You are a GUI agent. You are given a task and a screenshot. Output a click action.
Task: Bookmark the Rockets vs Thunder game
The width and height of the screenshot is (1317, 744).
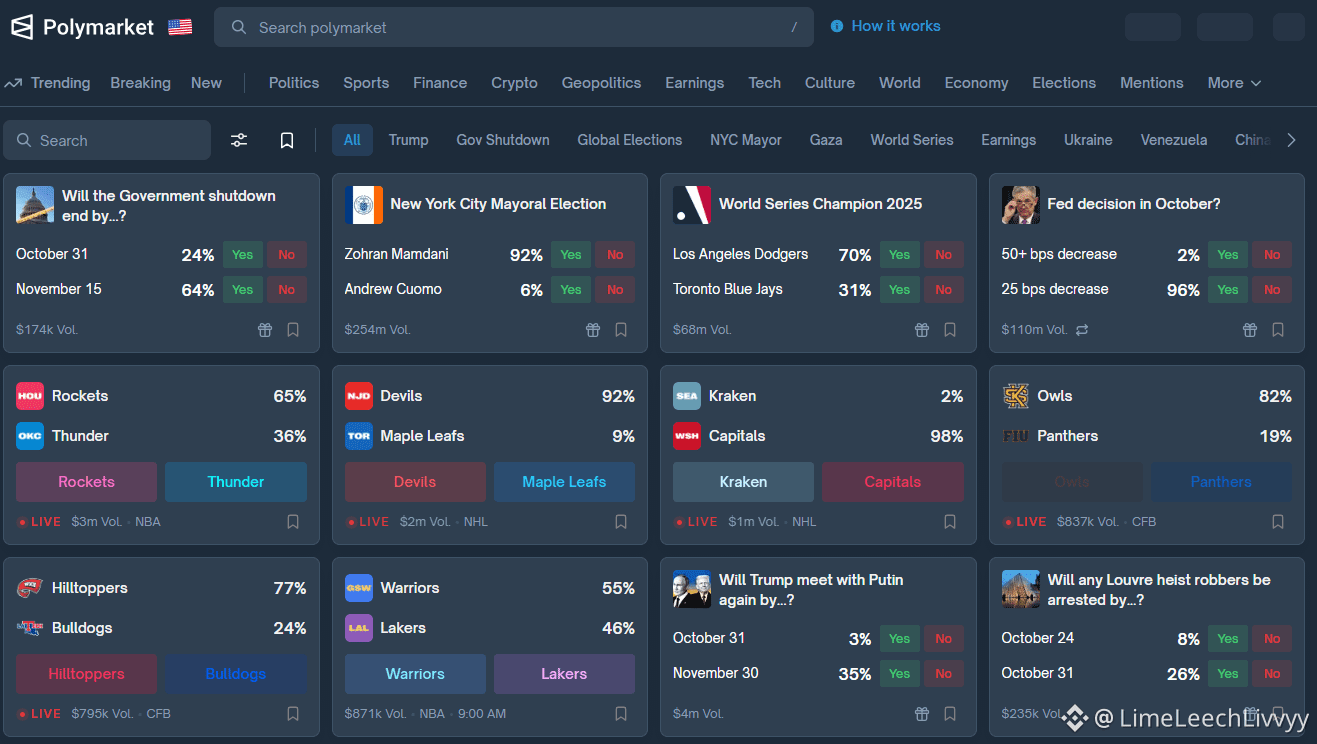tap(293, 521)
